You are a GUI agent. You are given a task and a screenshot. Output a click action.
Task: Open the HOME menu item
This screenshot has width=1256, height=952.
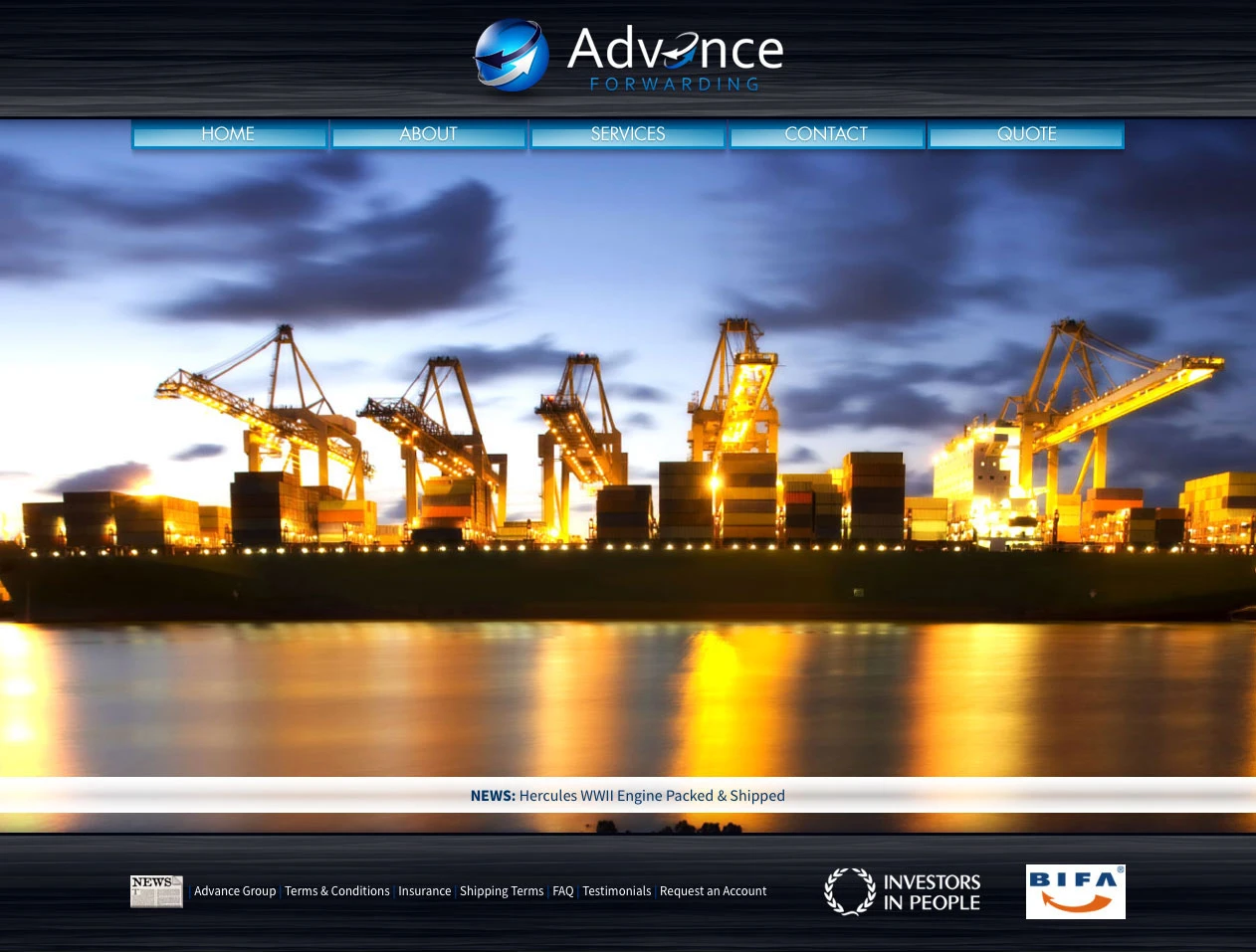229,134
